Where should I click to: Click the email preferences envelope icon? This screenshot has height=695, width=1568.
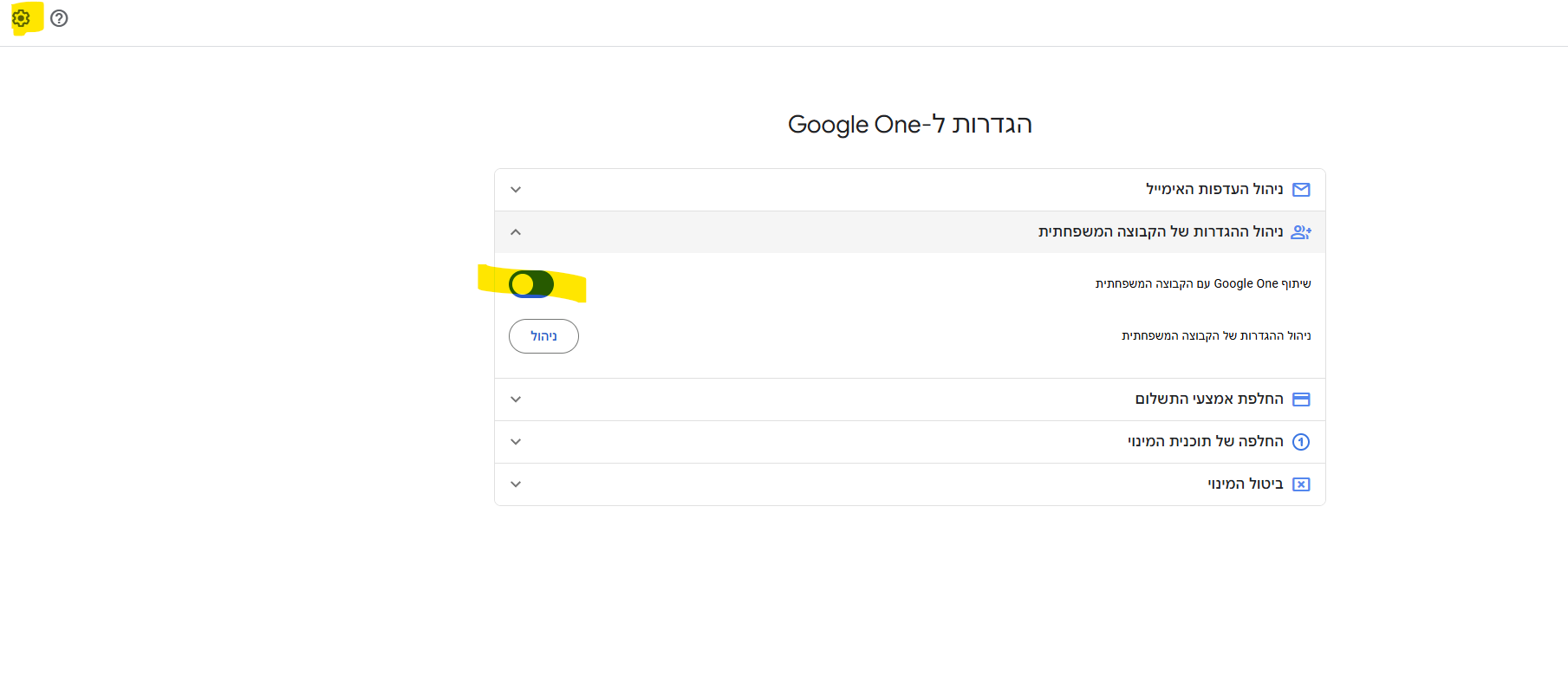point(1301,190)
